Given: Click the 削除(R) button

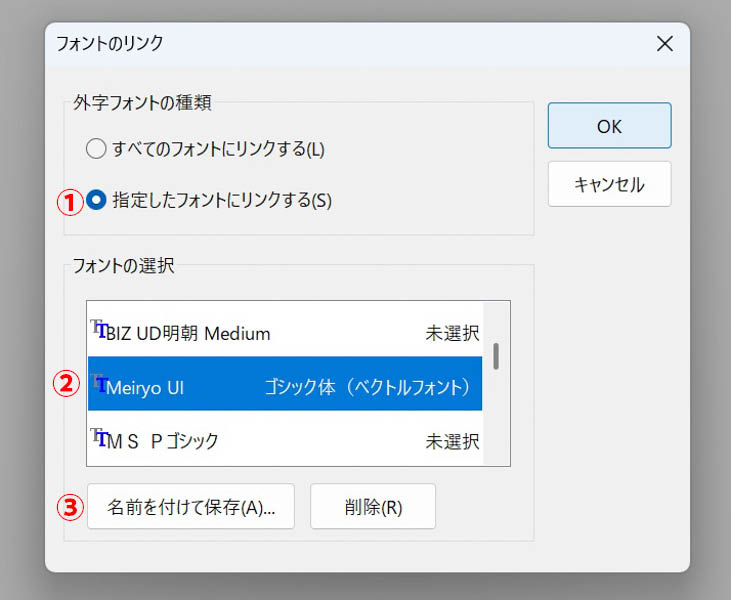Looking at the screenshot, I should [x=373, y=506].
